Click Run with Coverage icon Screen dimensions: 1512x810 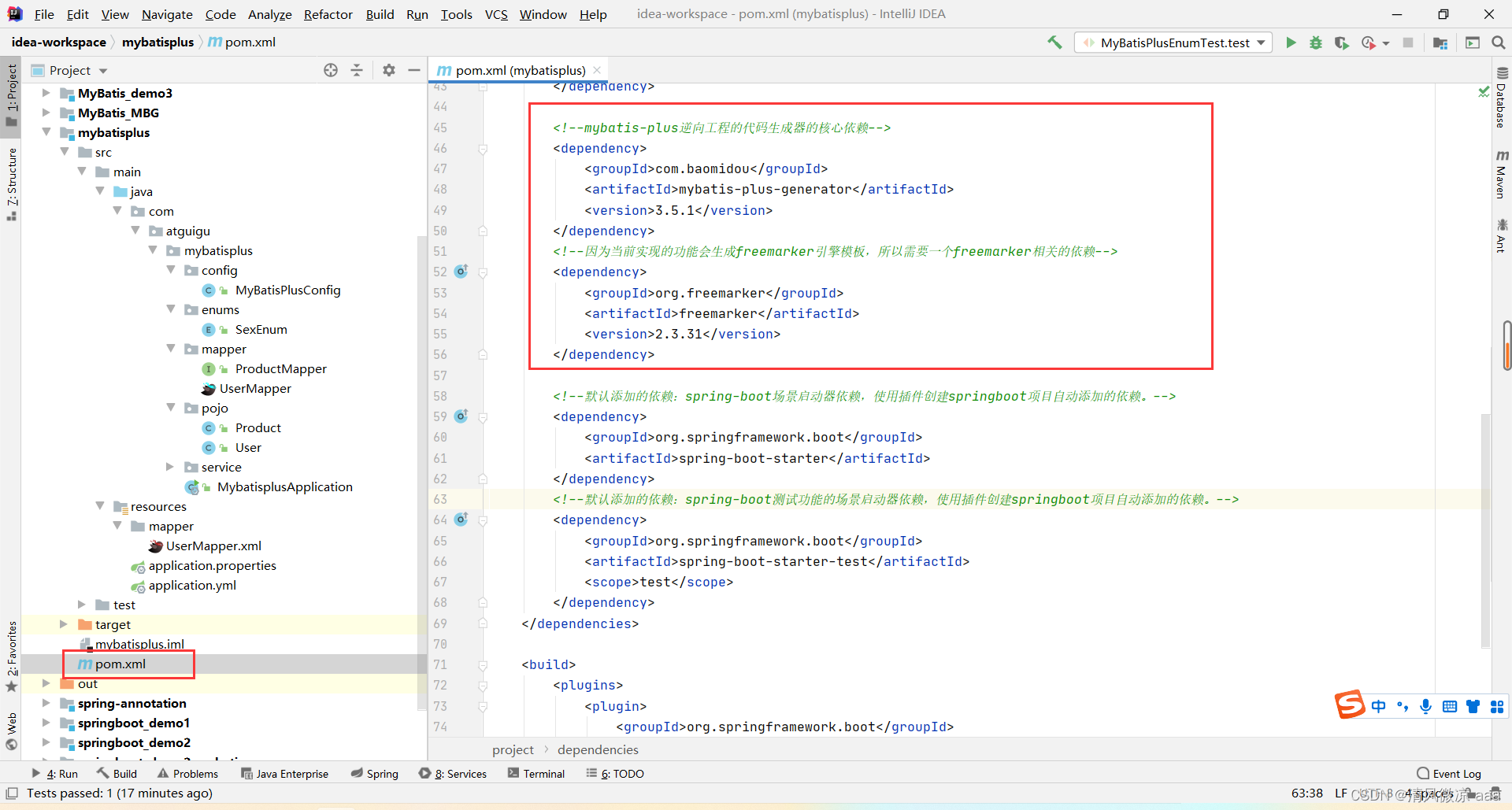point(1342,43)
